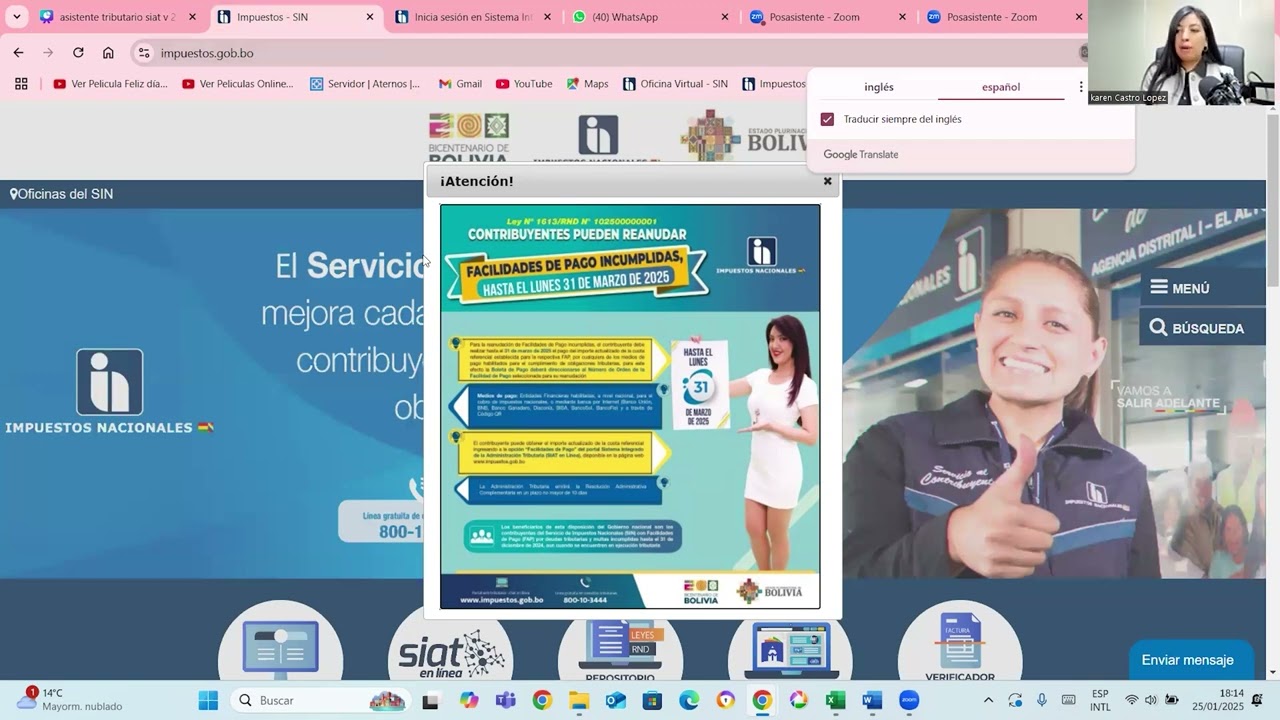Switch to first Posasistente - Zoom tab
Screen dimensions: 1280x720
click(826, 17)
